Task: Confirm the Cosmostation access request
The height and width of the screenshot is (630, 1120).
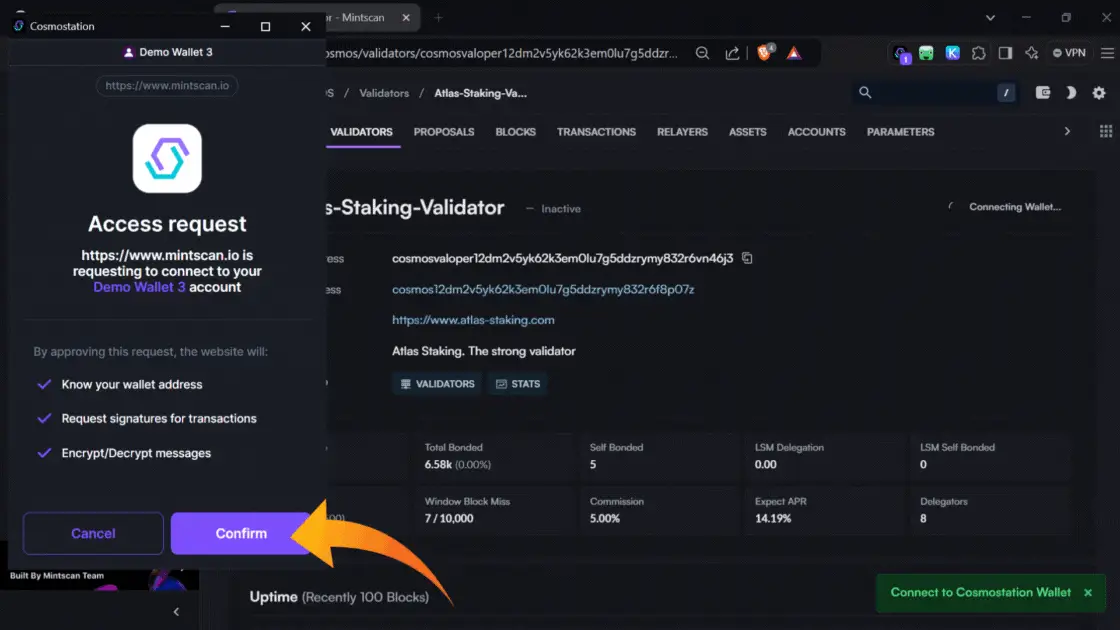Action: 241,533
